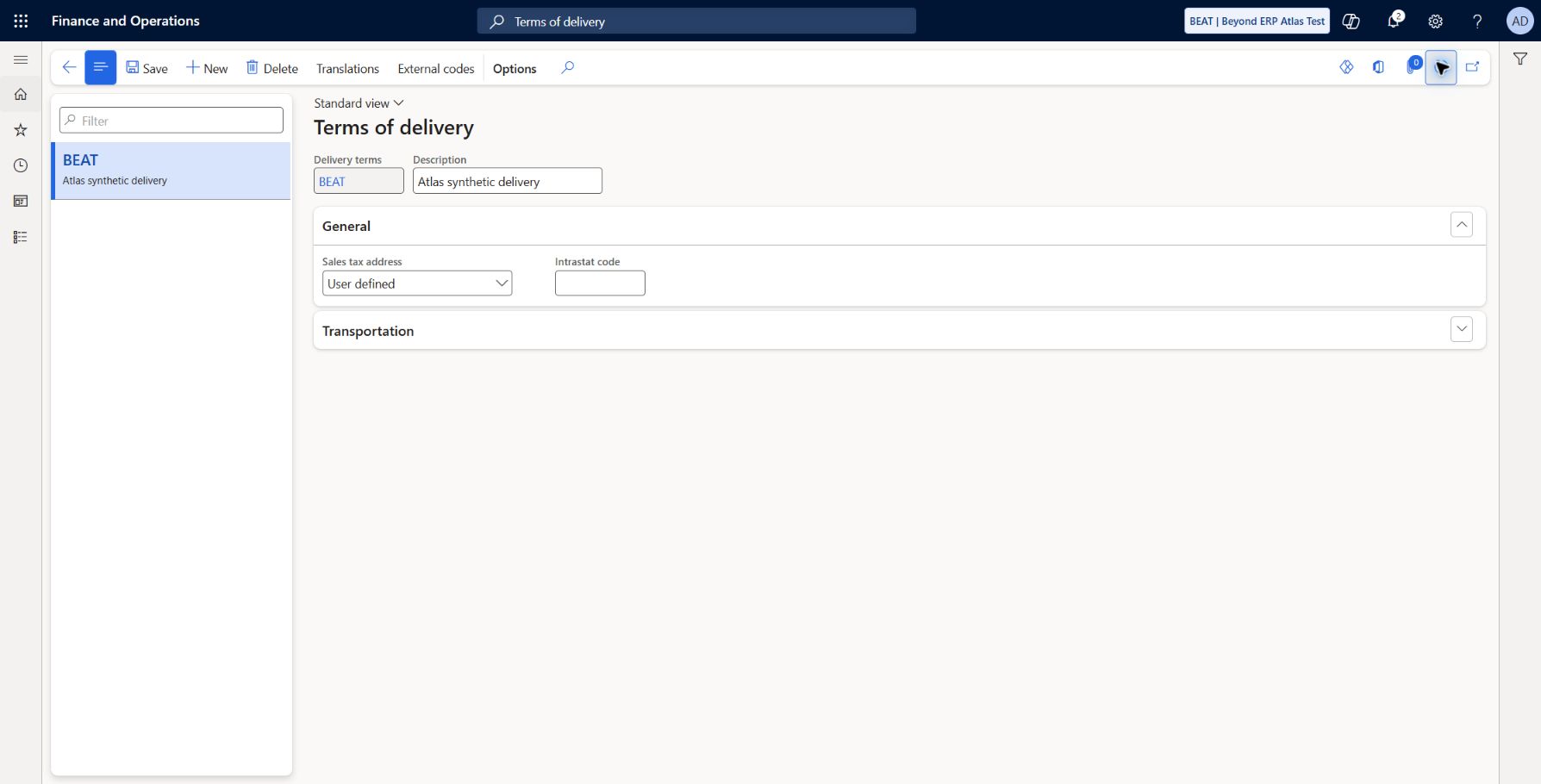Click the list Filter input box
Screen dimensions: 1541x784
tap(171, 120)
